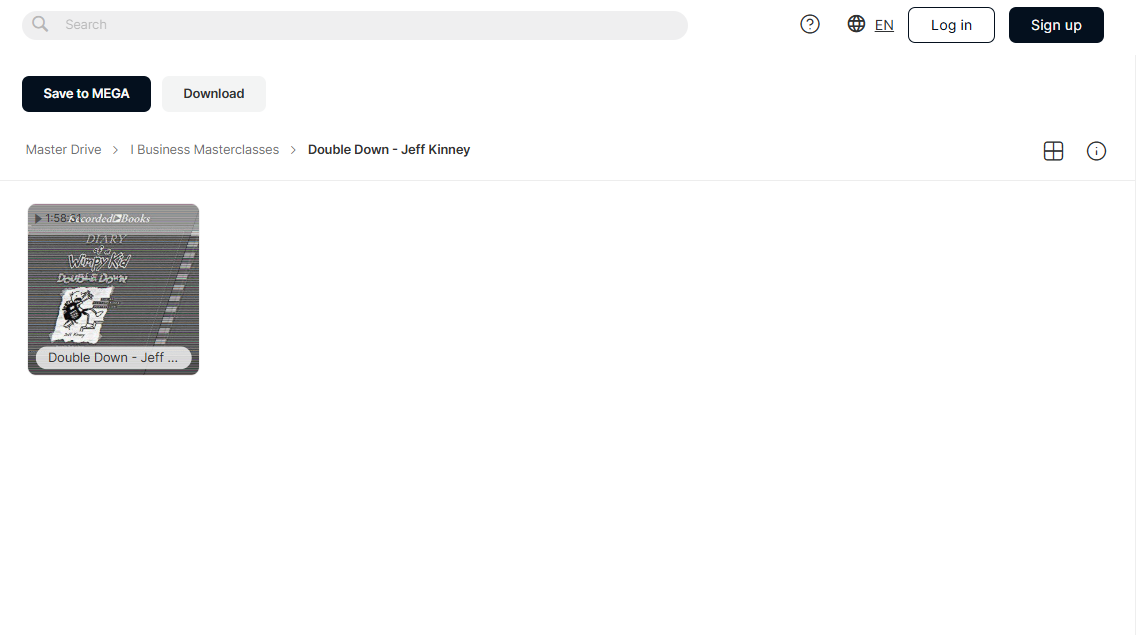Screen dimensions: 1136x635
Task: Switch to grid view layout icon
Action: coord(1053,151)
